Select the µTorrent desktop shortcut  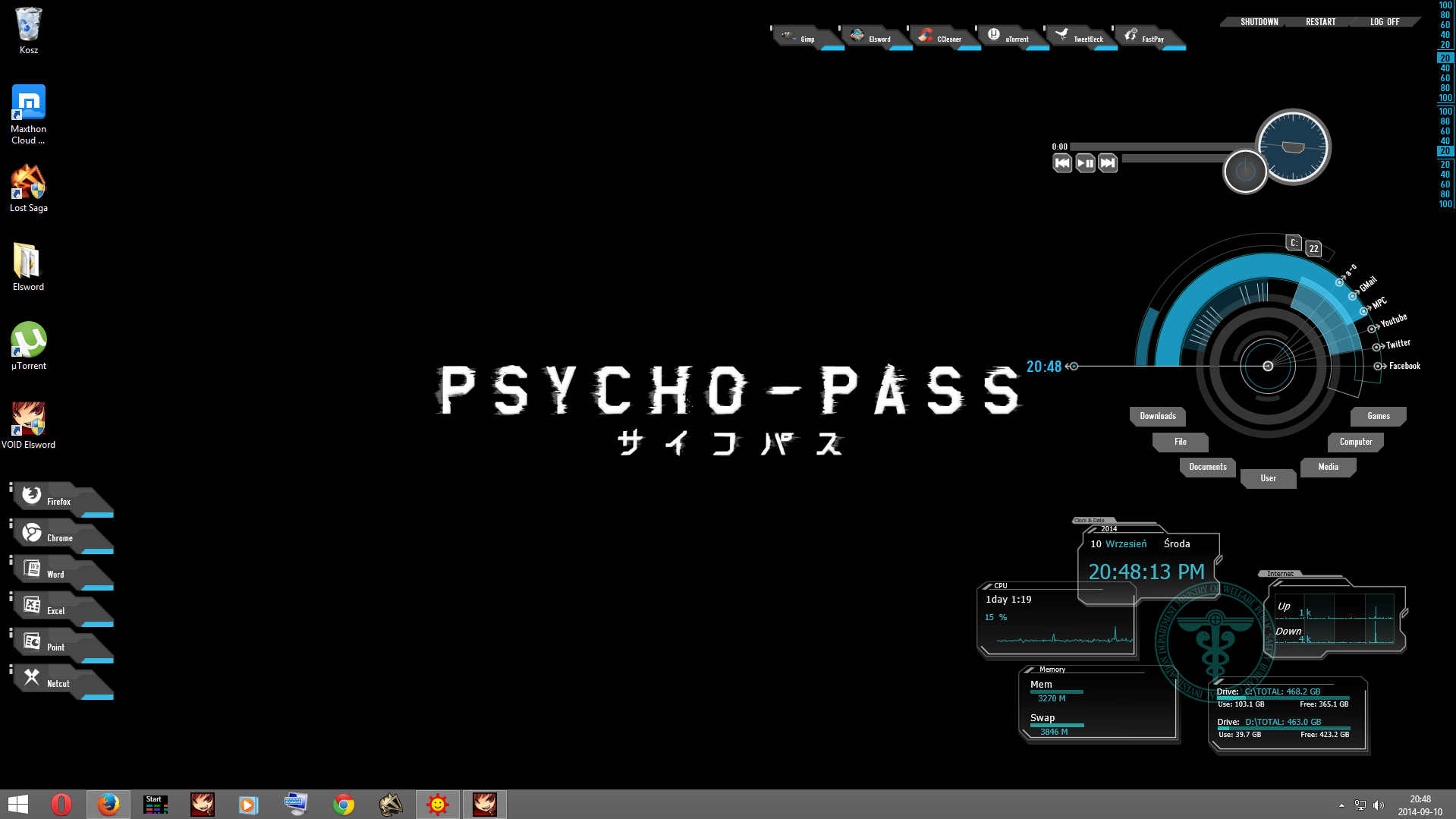pyautogui.click(x=28, y=346)
